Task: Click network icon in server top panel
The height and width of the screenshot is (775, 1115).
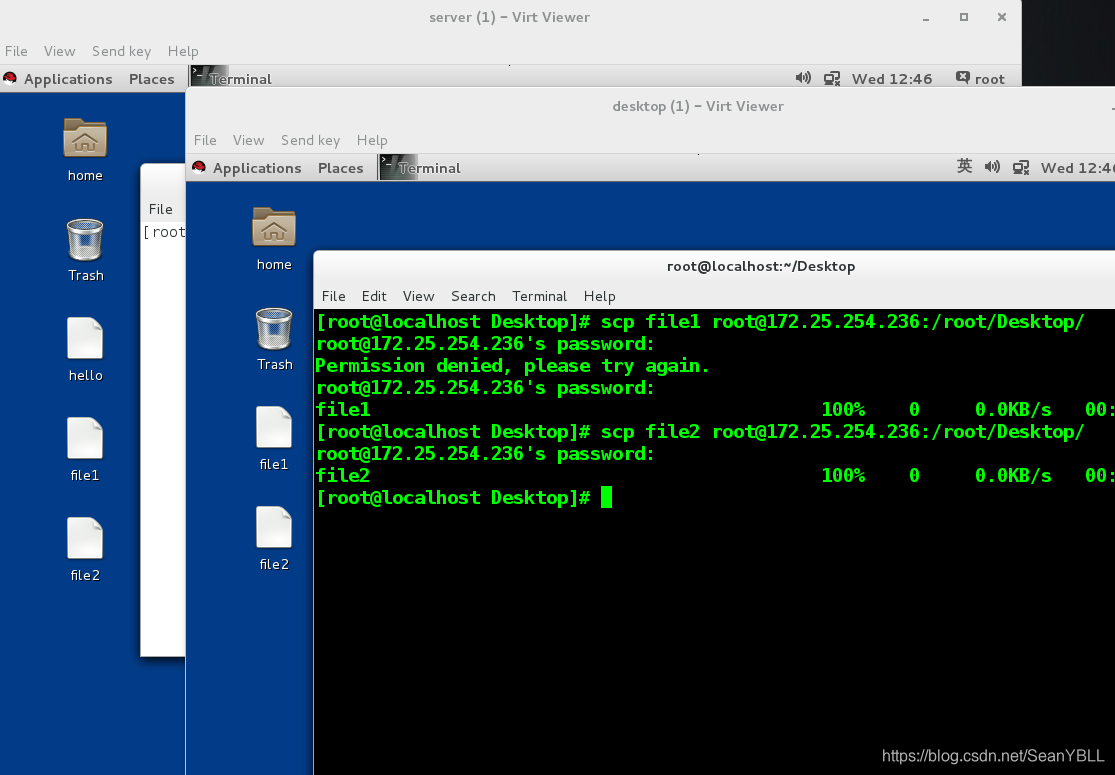Action: (x=832, y=78)
